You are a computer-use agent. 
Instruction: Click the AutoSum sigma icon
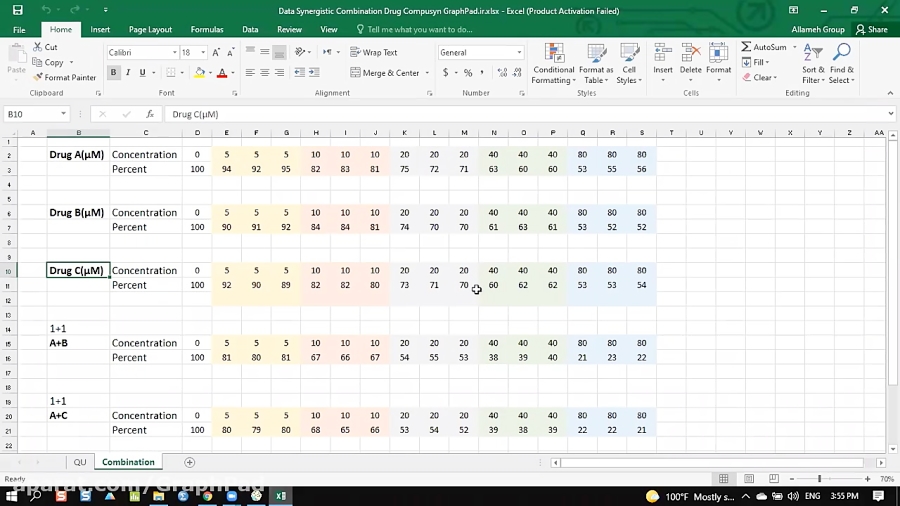[747, 47]
